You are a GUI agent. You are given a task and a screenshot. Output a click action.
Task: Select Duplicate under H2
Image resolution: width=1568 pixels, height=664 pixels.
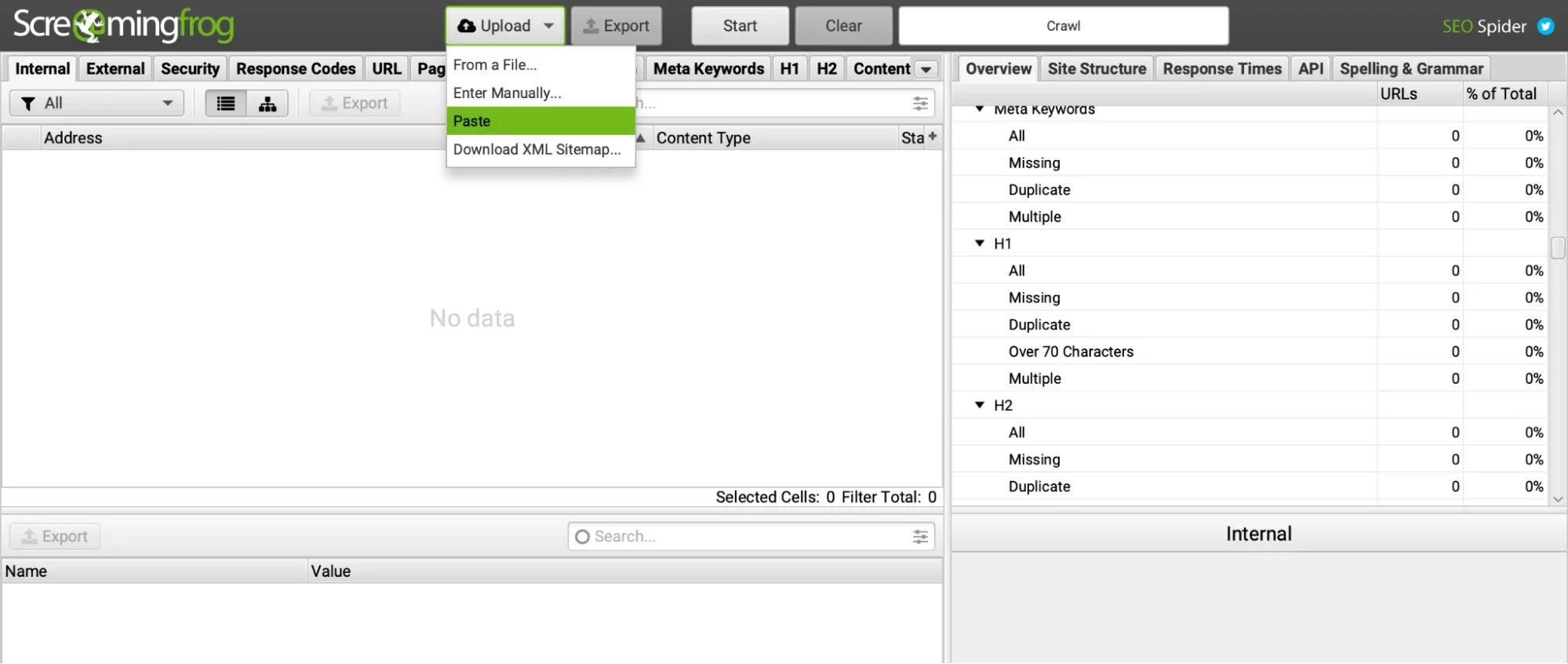pos(1039,487)
